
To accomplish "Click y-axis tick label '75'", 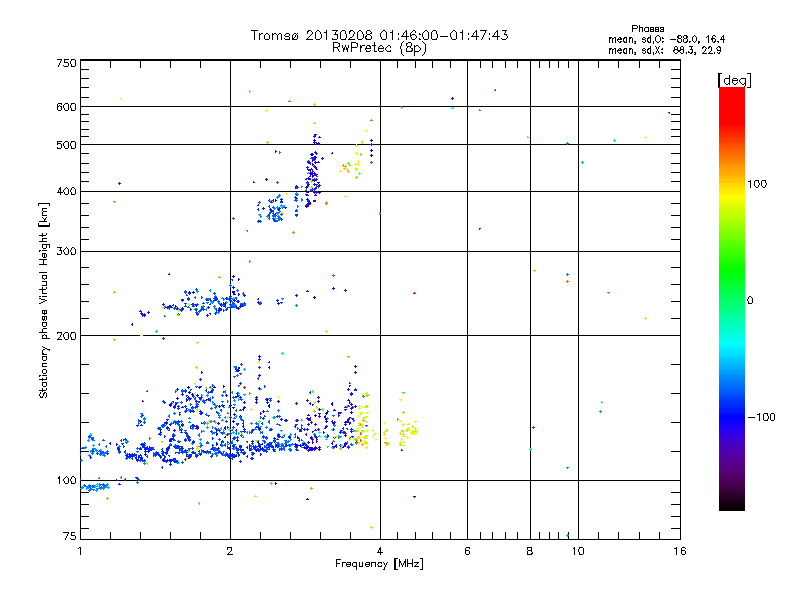I will click(70, 536).
